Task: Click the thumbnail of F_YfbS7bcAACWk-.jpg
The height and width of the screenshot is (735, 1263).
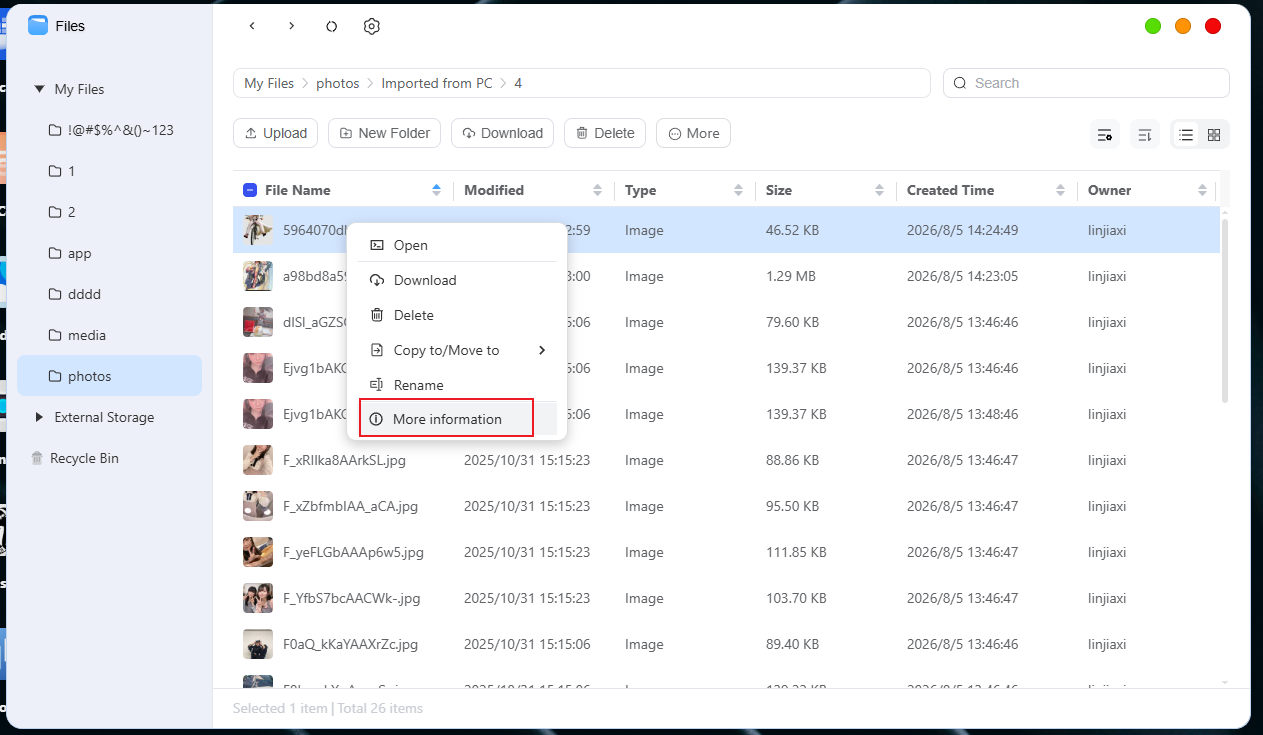Action: tap(258, 598)
